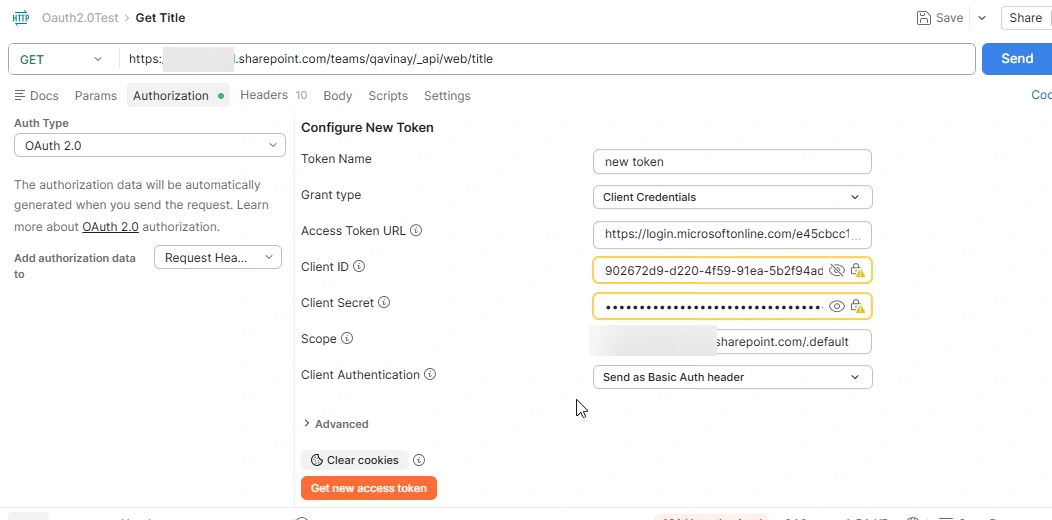Click the Scope input field

(x=732, y=342)
